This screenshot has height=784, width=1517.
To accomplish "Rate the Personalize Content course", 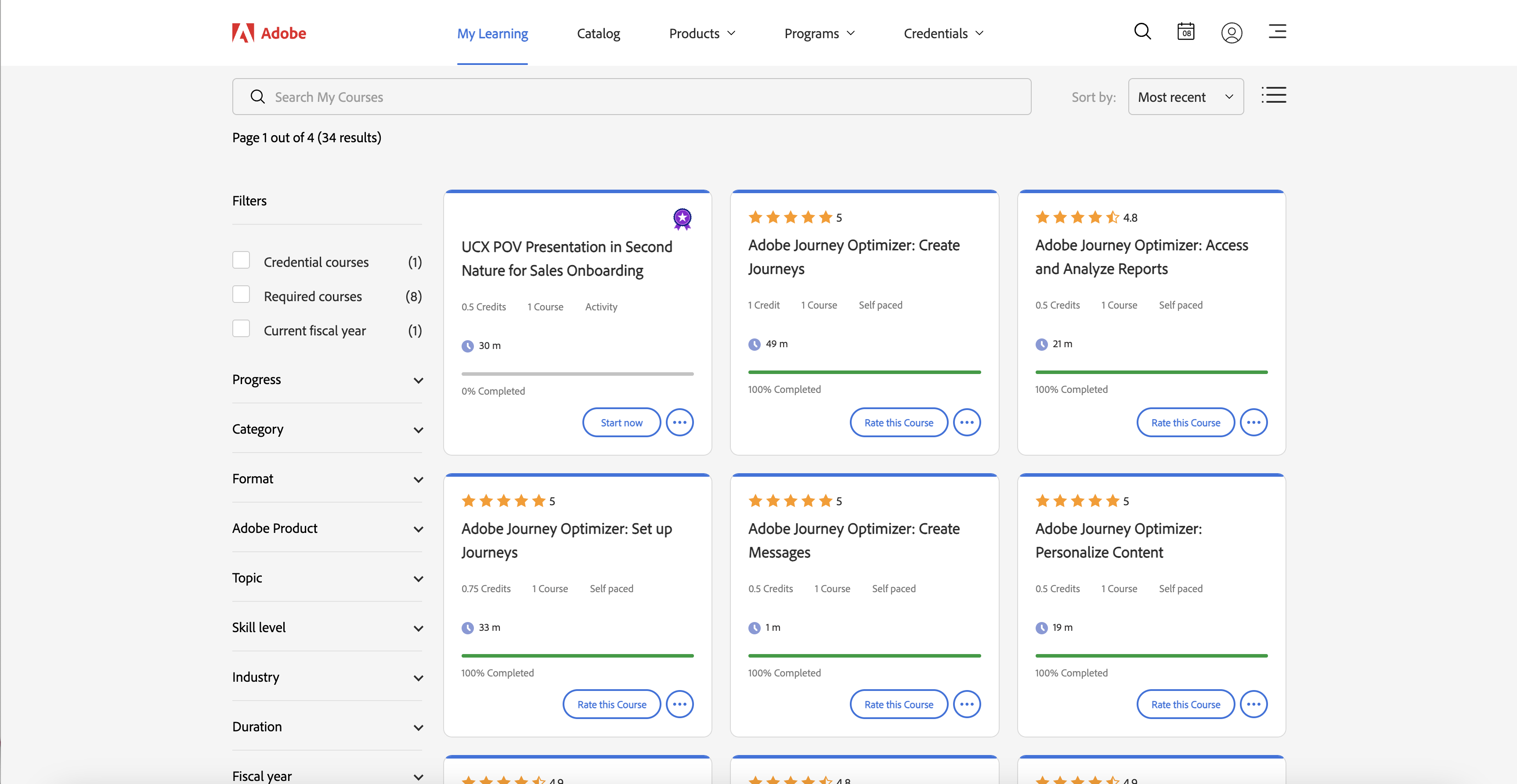I will click(x=1185, y=705).
